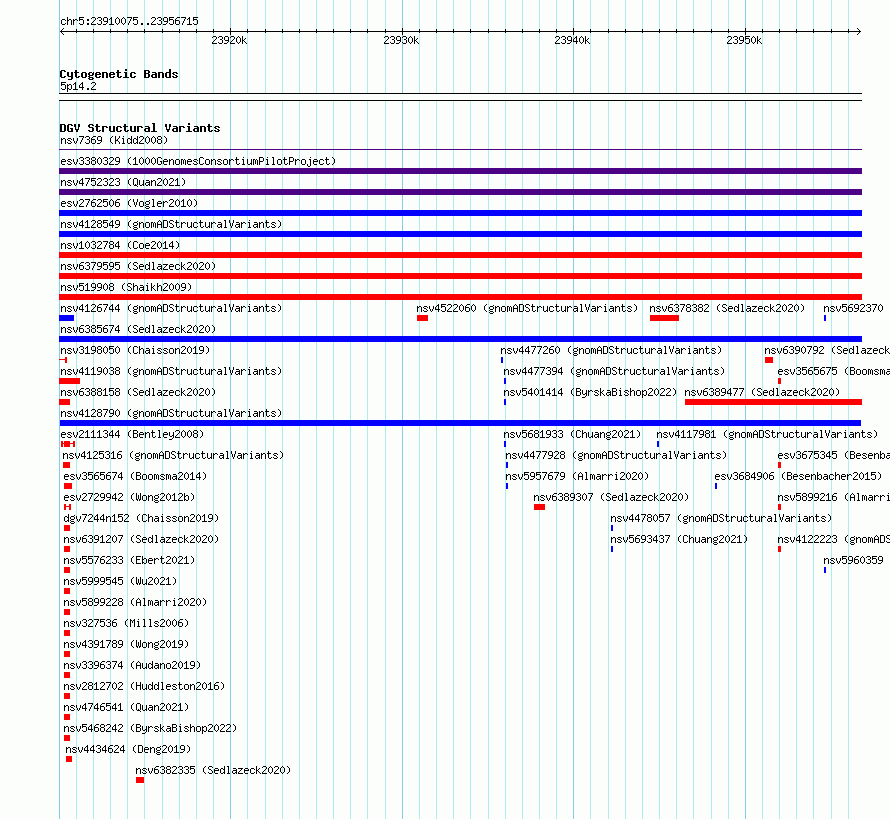Viewport: 890px width, 819px height.
Task: Click nsv5692370 variant label
Action: (853, 308)
